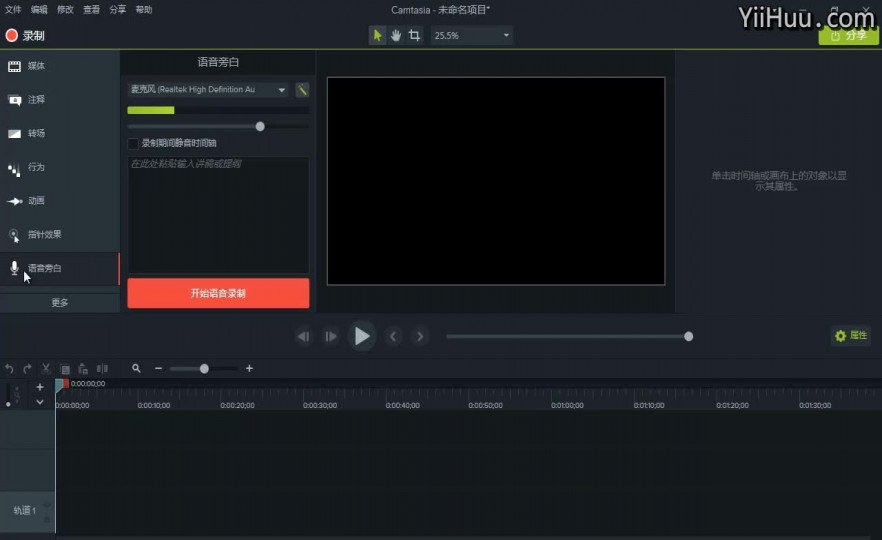Zoom in timeline with plus icon
The width and height of the screenshot is (882, 540).
coord(249,368)
